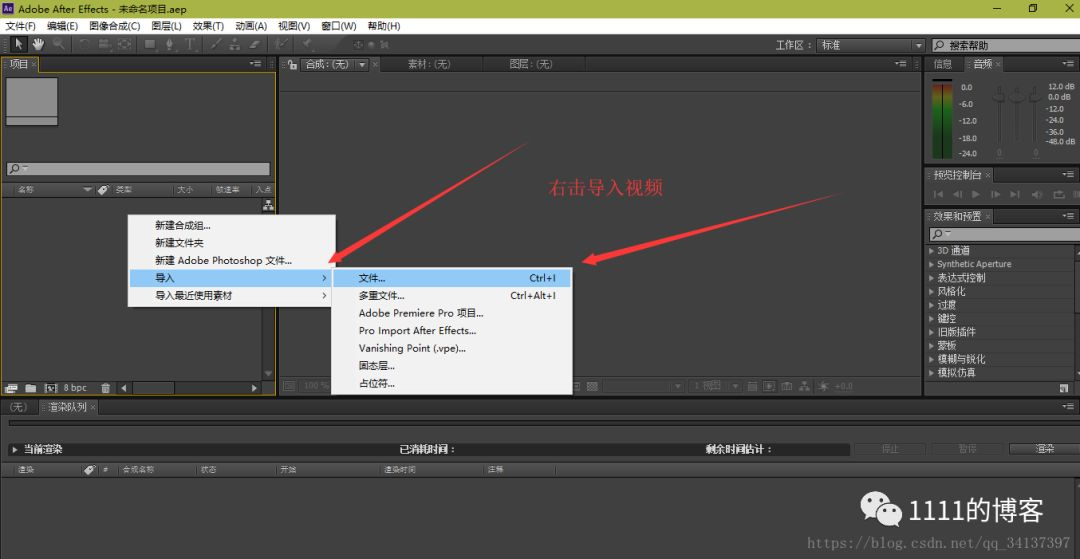Choose 新建文件夹 in the context menu
The height and width of the screenshot is (559, 1080).
(231, 243)
